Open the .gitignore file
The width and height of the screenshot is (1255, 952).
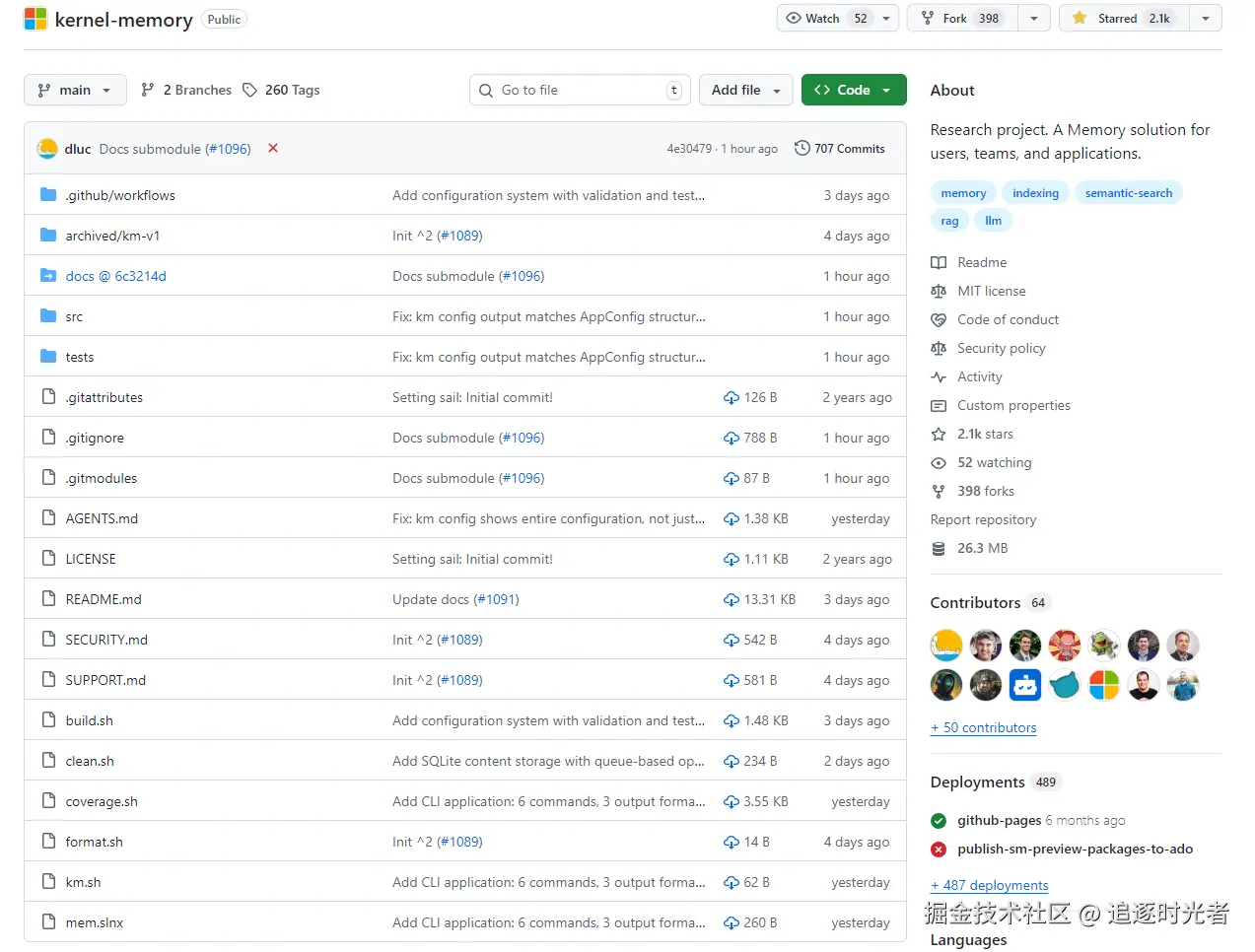point(95,438)
